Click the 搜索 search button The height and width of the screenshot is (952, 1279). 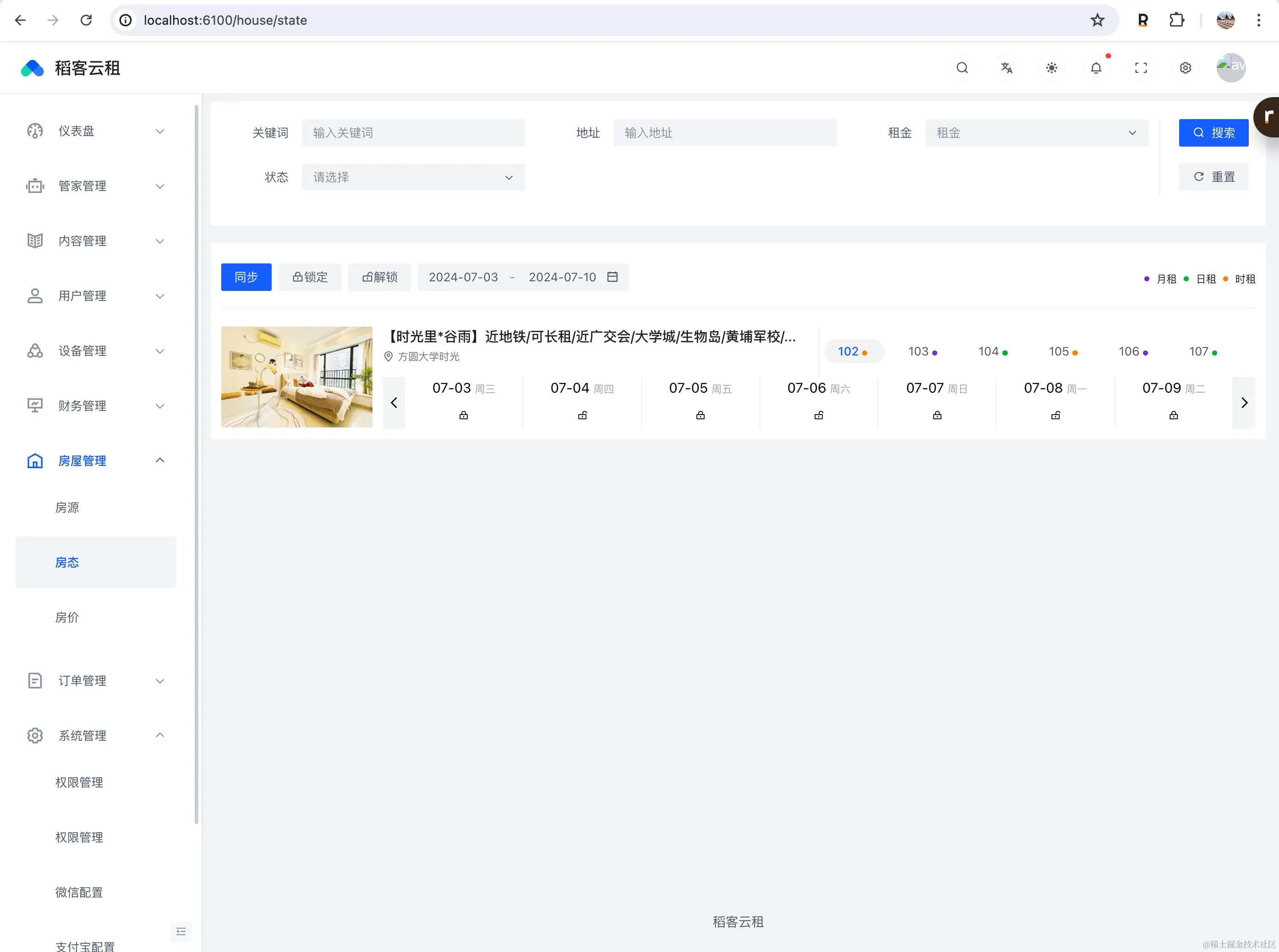pyautogui.click(x=1213, y=132)
